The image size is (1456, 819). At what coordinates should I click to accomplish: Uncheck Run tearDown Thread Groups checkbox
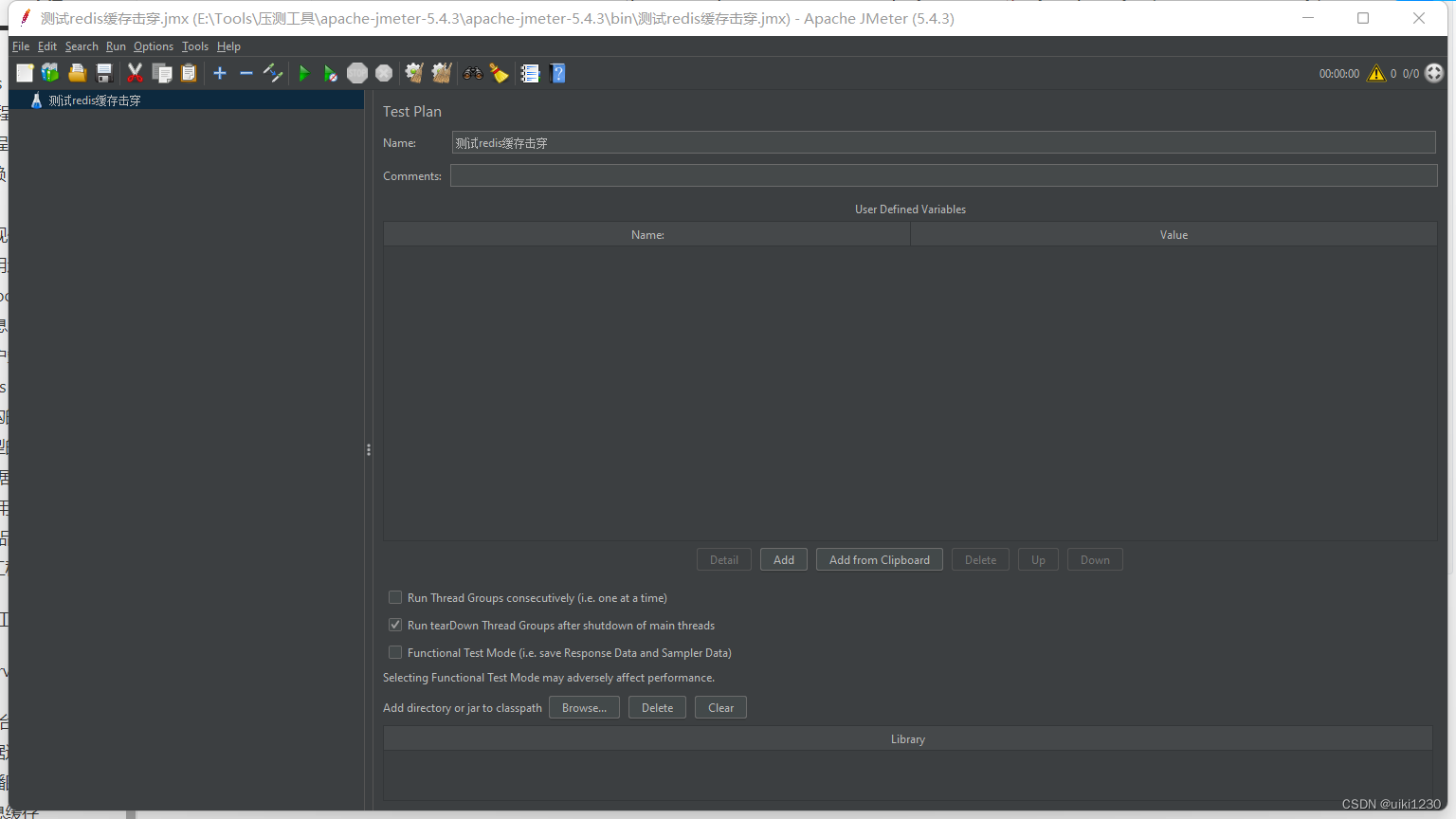[395, 625]
